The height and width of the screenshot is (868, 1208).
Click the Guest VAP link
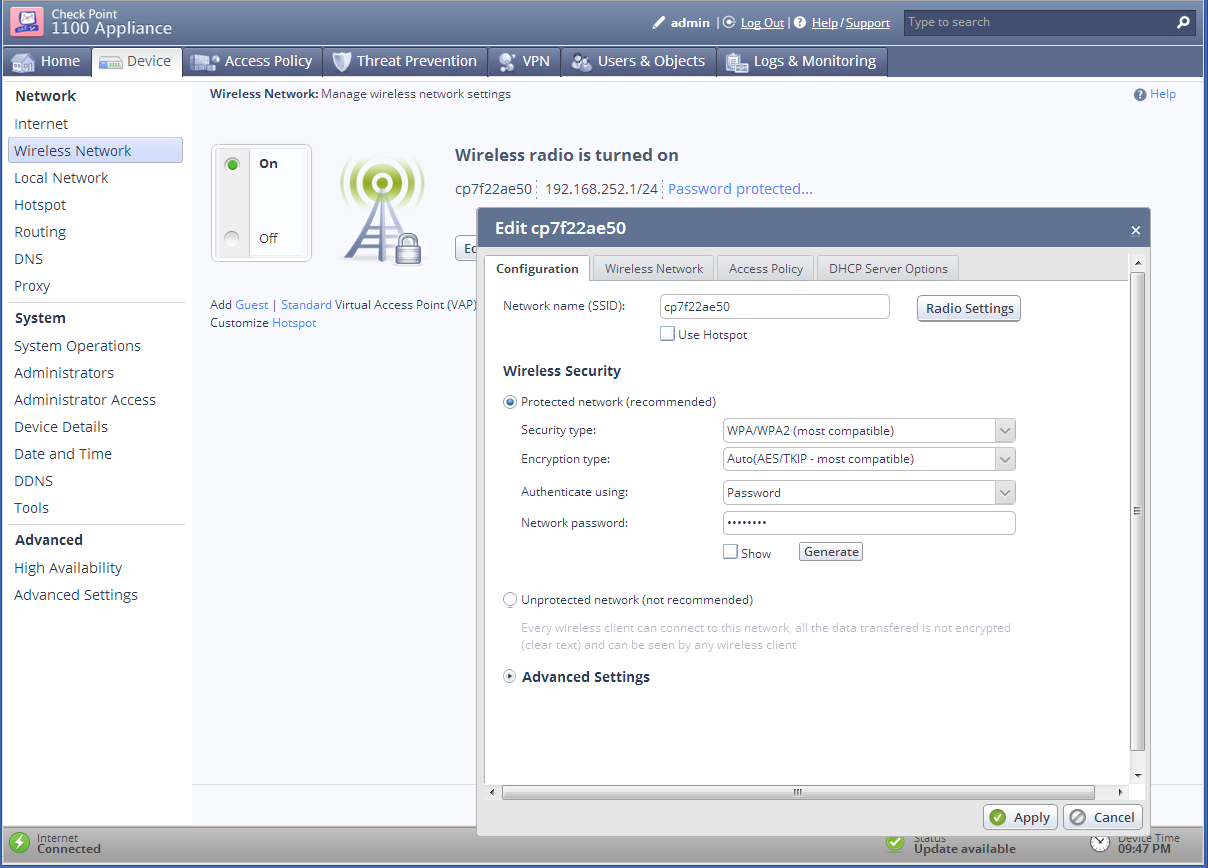252,305
